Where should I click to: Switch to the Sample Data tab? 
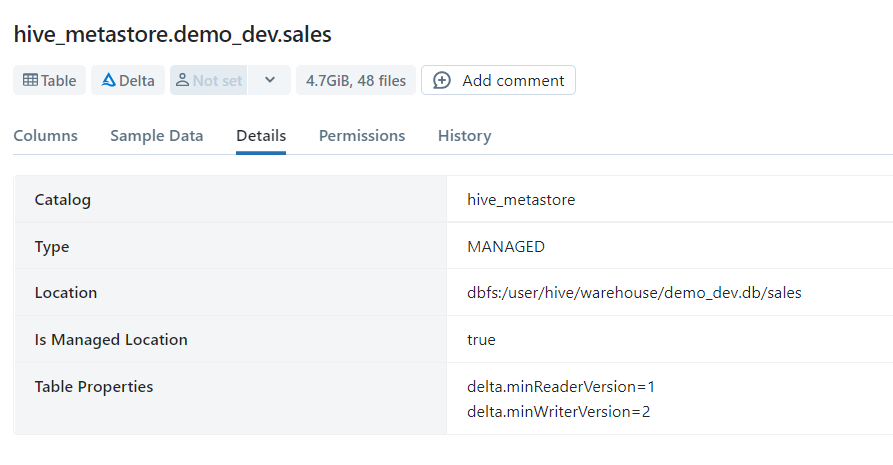pyautogui.click(x=156, y=136)
